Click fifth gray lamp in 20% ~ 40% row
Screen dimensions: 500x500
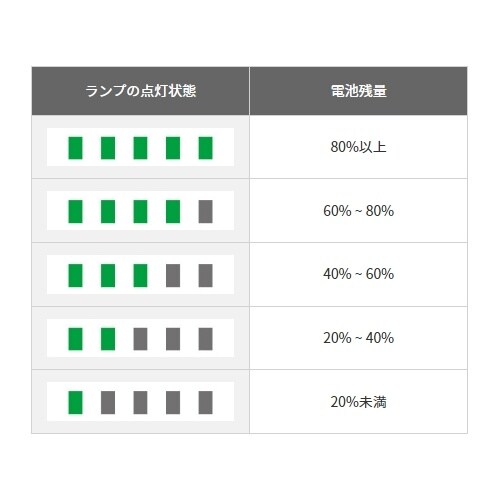(x=205, y=339)
